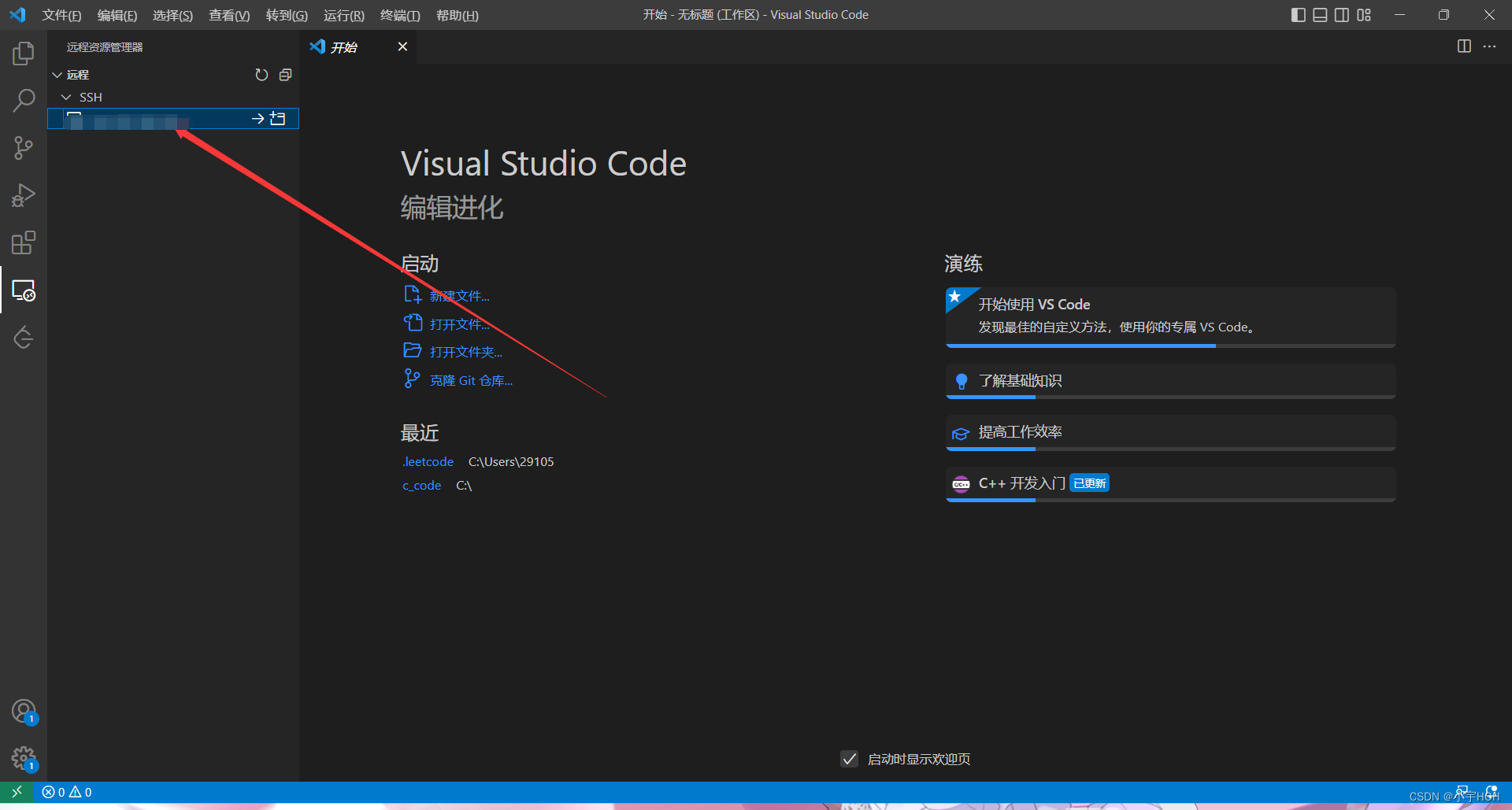
Task: Open the Explorer view in activity bar
Action: click(x=24, y=54)
